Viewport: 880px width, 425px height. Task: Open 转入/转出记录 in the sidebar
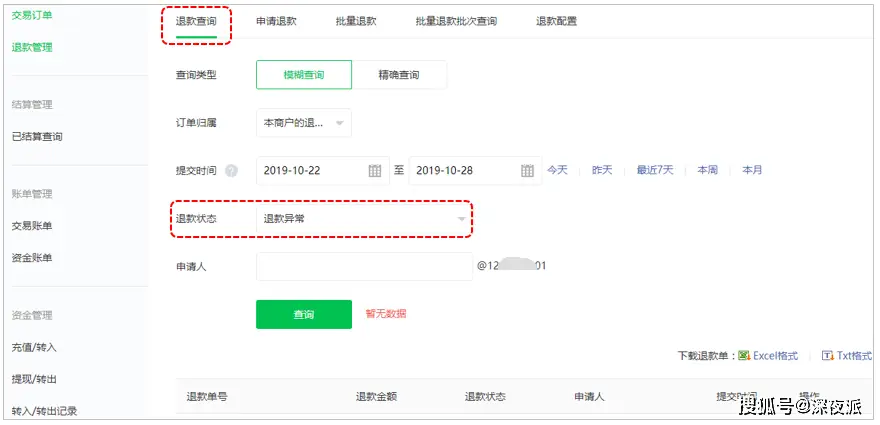click(x=44, y=411)
